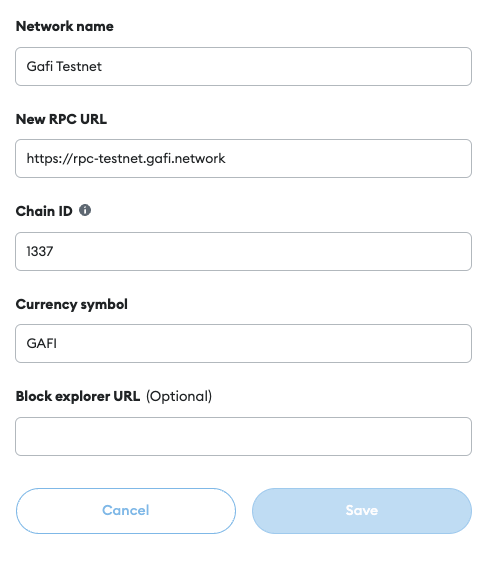Focus the Chain ID input field
The width and height of the screenshot is (496, 565).
(x=243, y=252)
